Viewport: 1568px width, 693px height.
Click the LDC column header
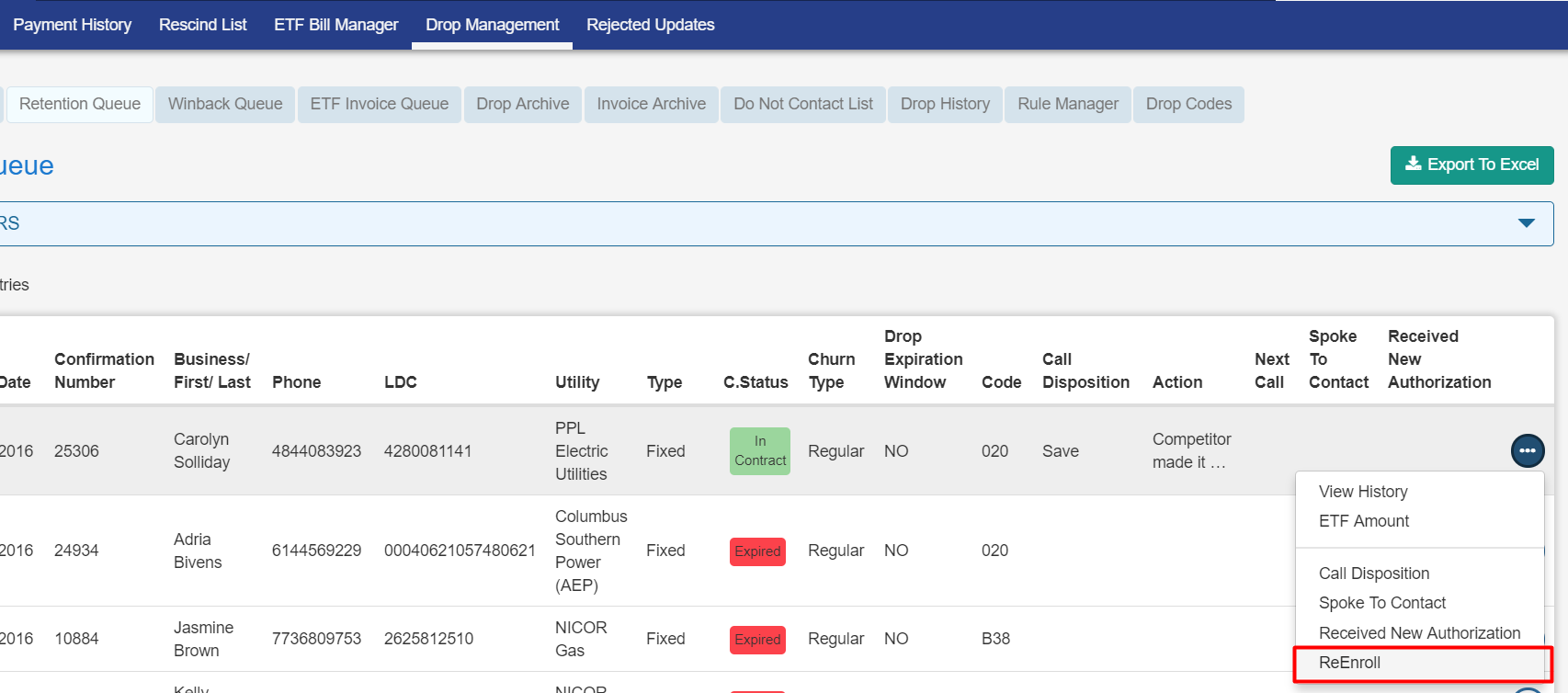[400, 382]
